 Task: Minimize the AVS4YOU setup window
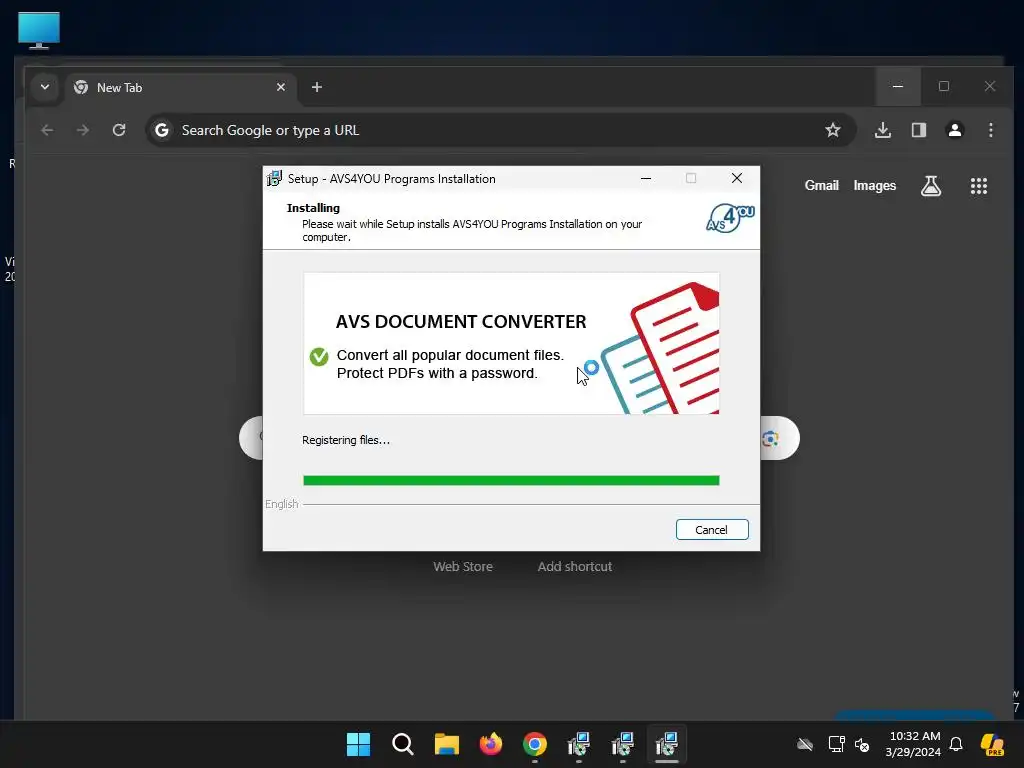(x=646, y=178)
